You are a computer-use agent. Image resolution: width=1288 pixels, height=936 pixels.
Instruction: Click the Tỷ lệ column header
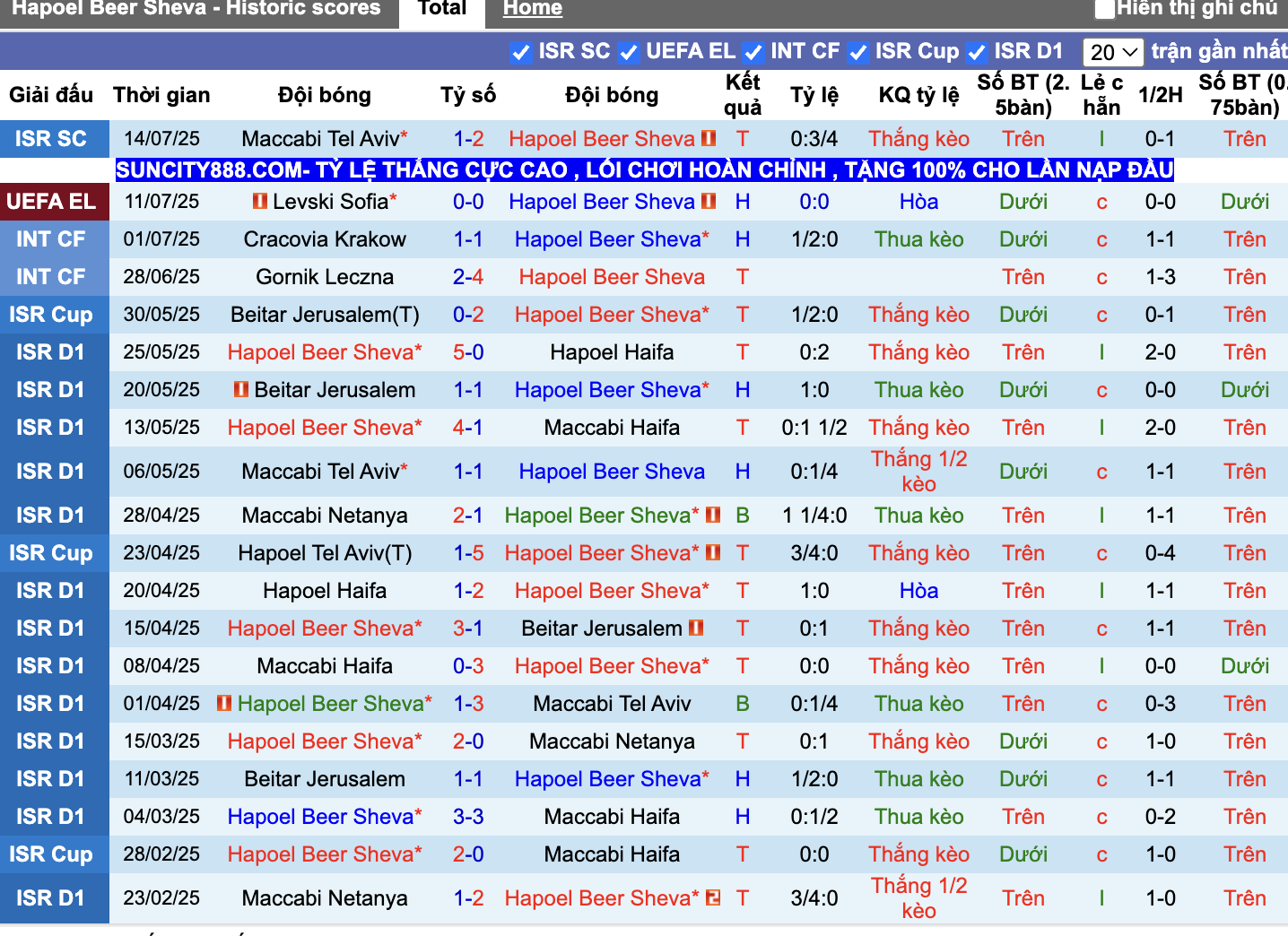(x=814, y=95)
